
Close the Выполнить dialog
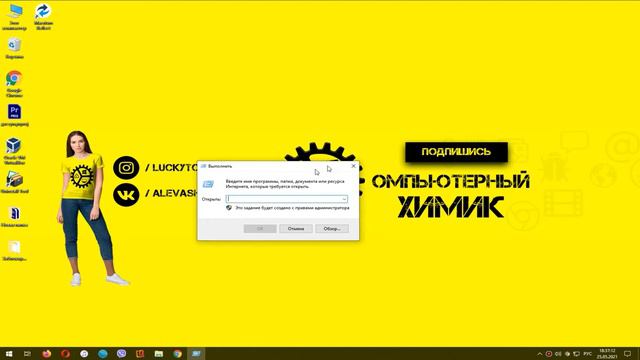pyautogui.click(x=353, y=166)
